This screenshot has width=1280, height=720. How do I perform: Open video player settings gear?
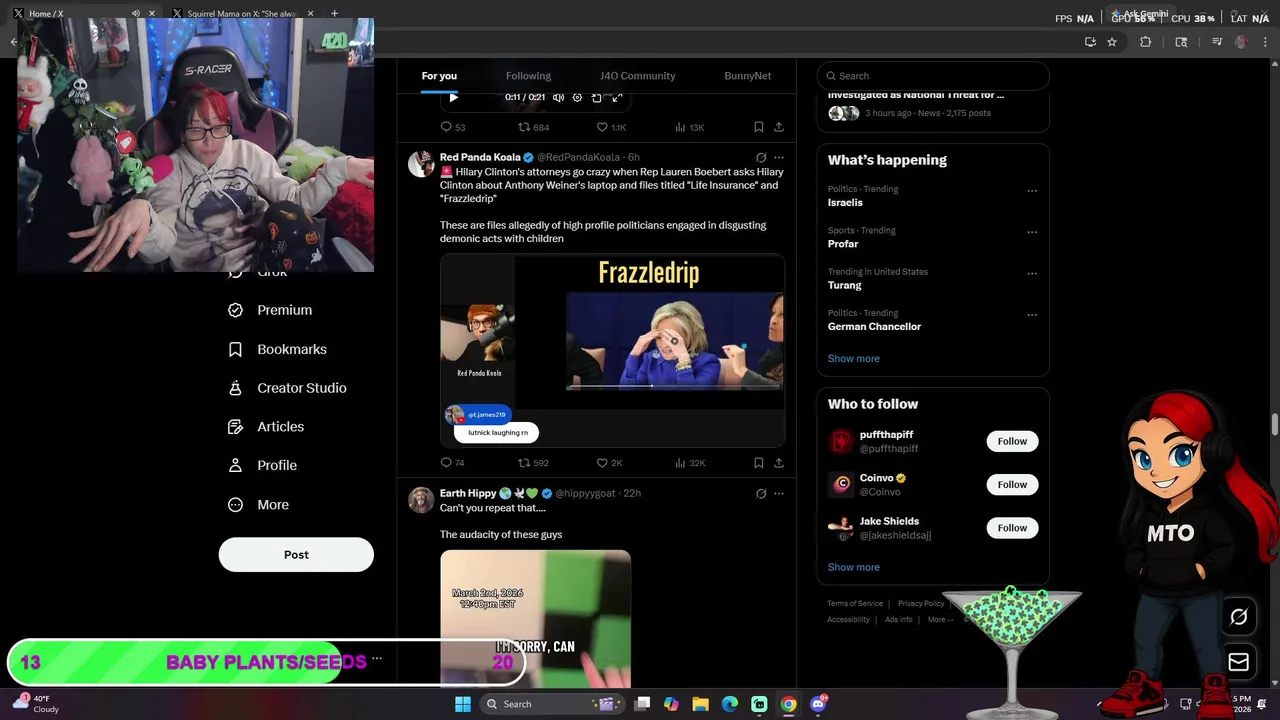tap(577, 97)
